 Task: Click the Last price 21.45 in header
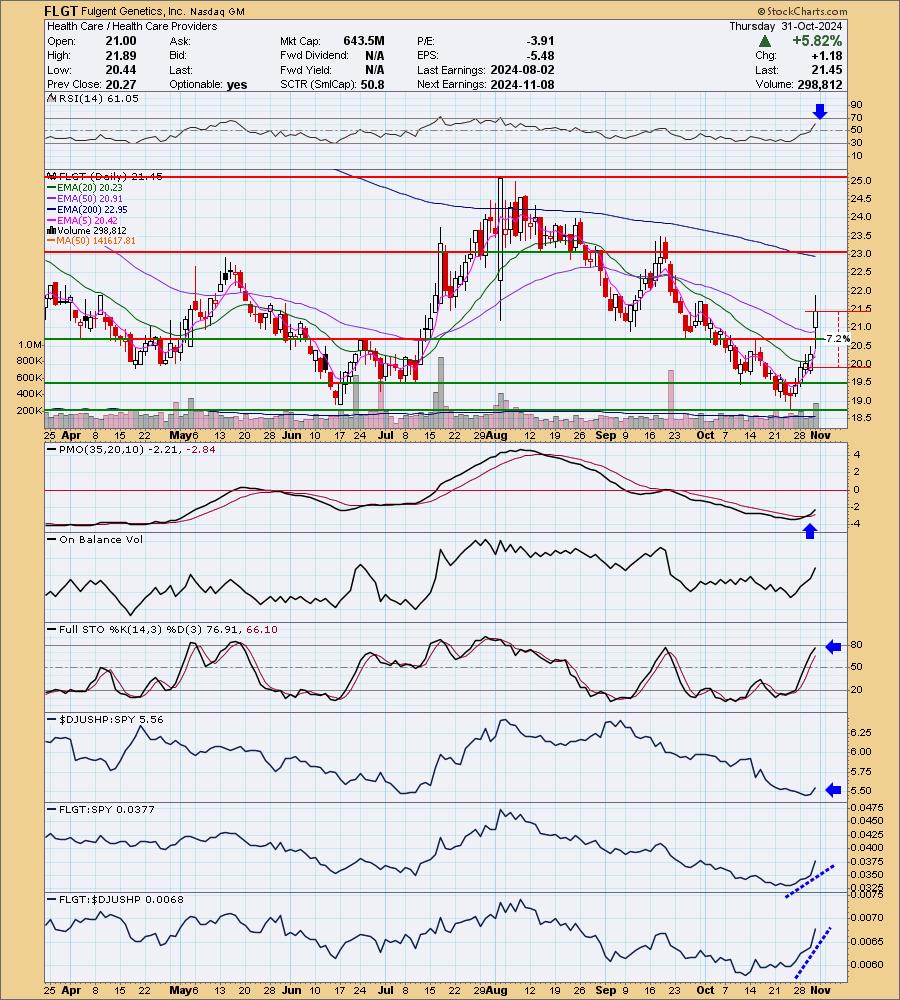[827, 70]
